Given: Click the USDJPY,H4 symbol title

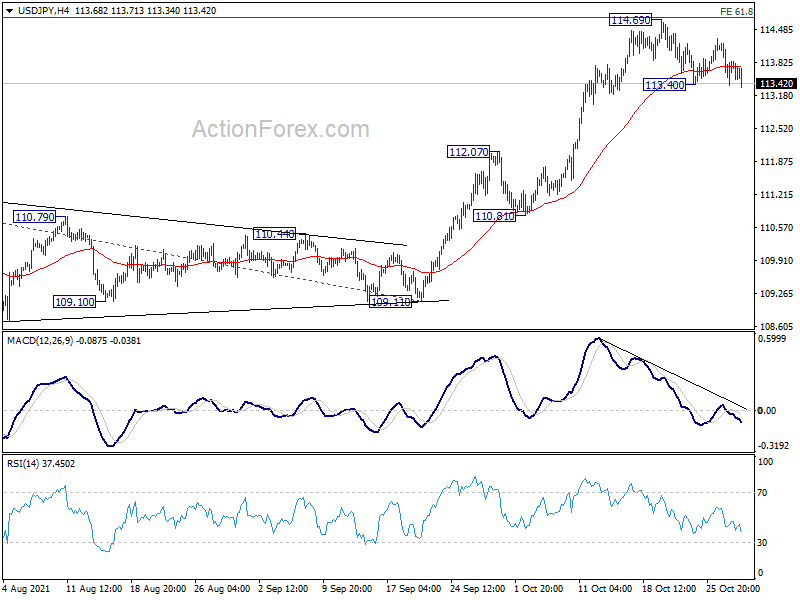Looking at the screenshot, I should pos(43,11).
